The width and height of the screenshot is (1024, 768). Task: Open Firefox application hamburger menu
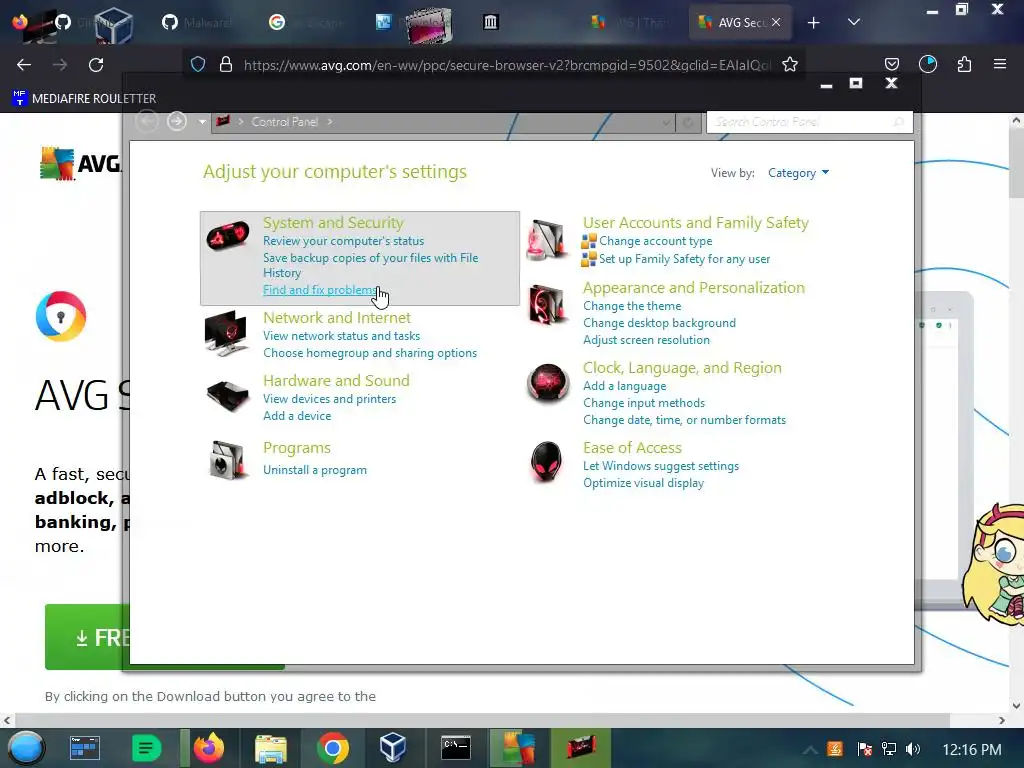(999, 65)
